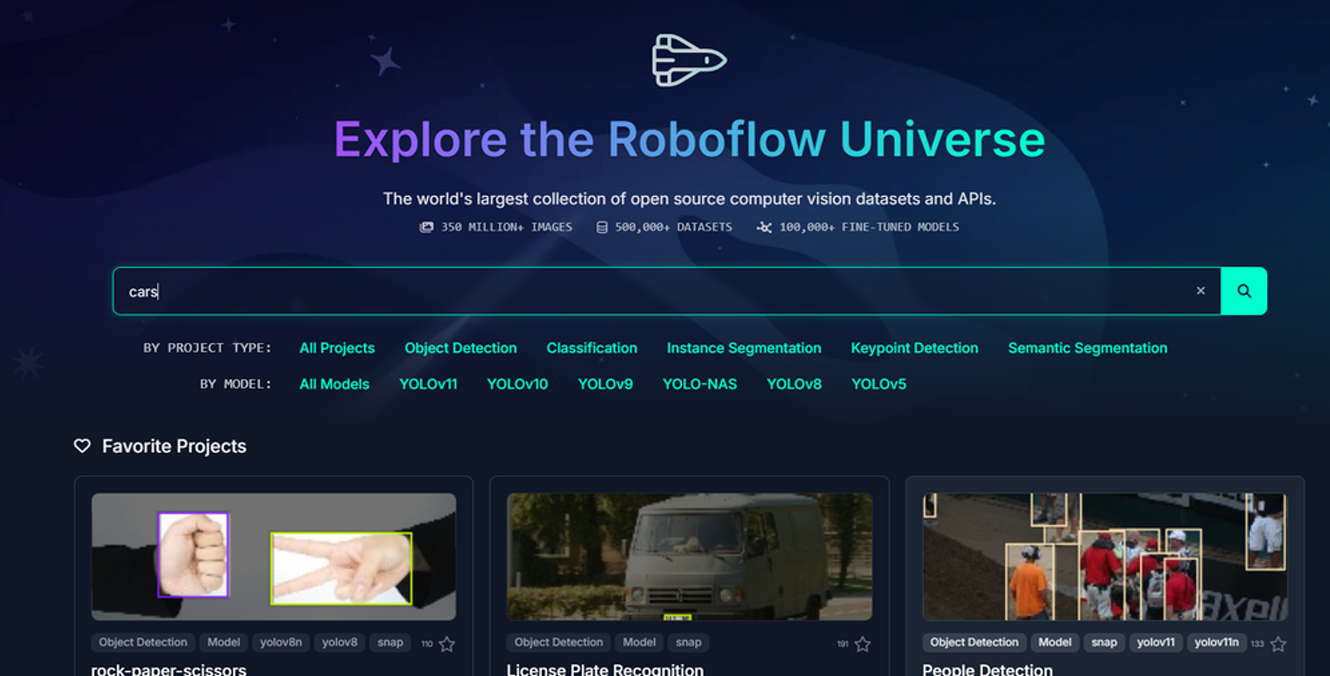Screen dimensions: 1330x676
Task: Click the "350 MILLION+ IMAGES" text
Action: (507, 227)
